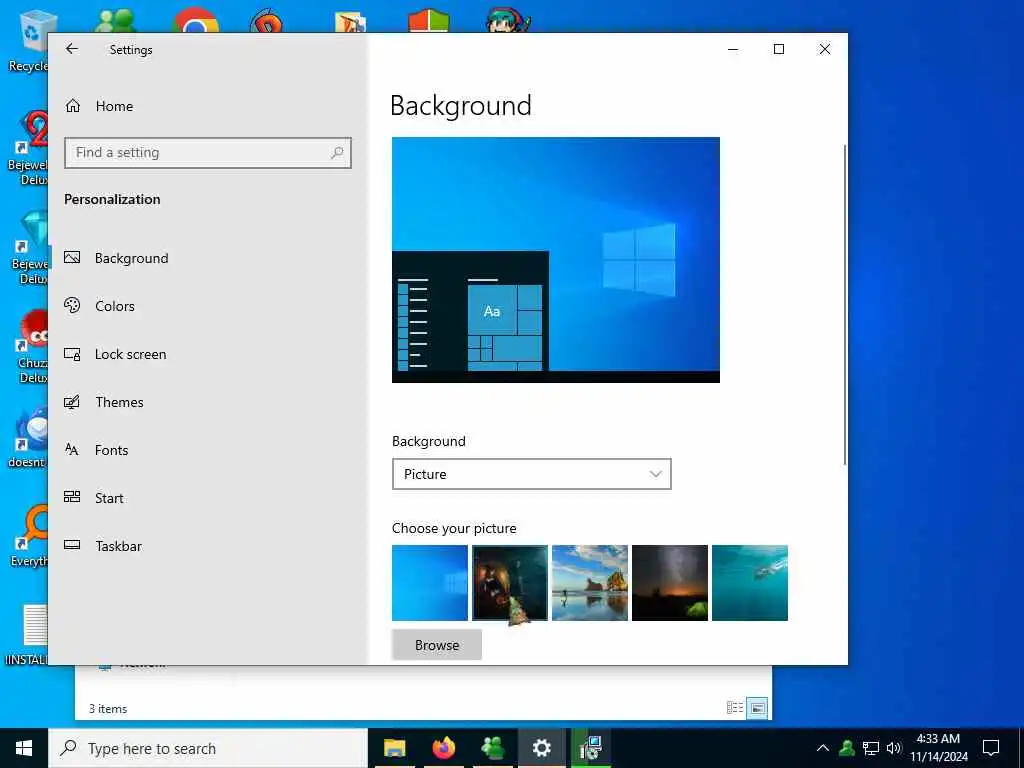Click the Find a setting search box

[208, 153]
